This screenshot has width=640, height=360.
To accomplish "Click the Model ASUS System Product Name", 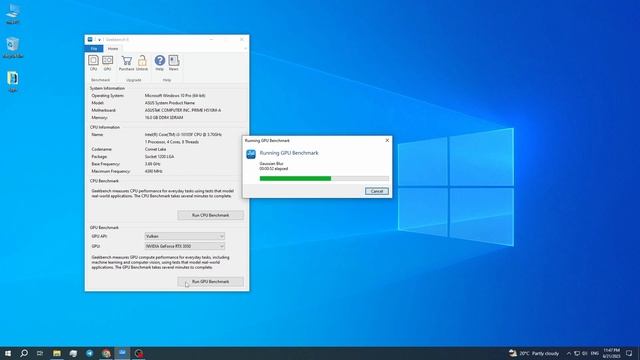I will point(170,103).
